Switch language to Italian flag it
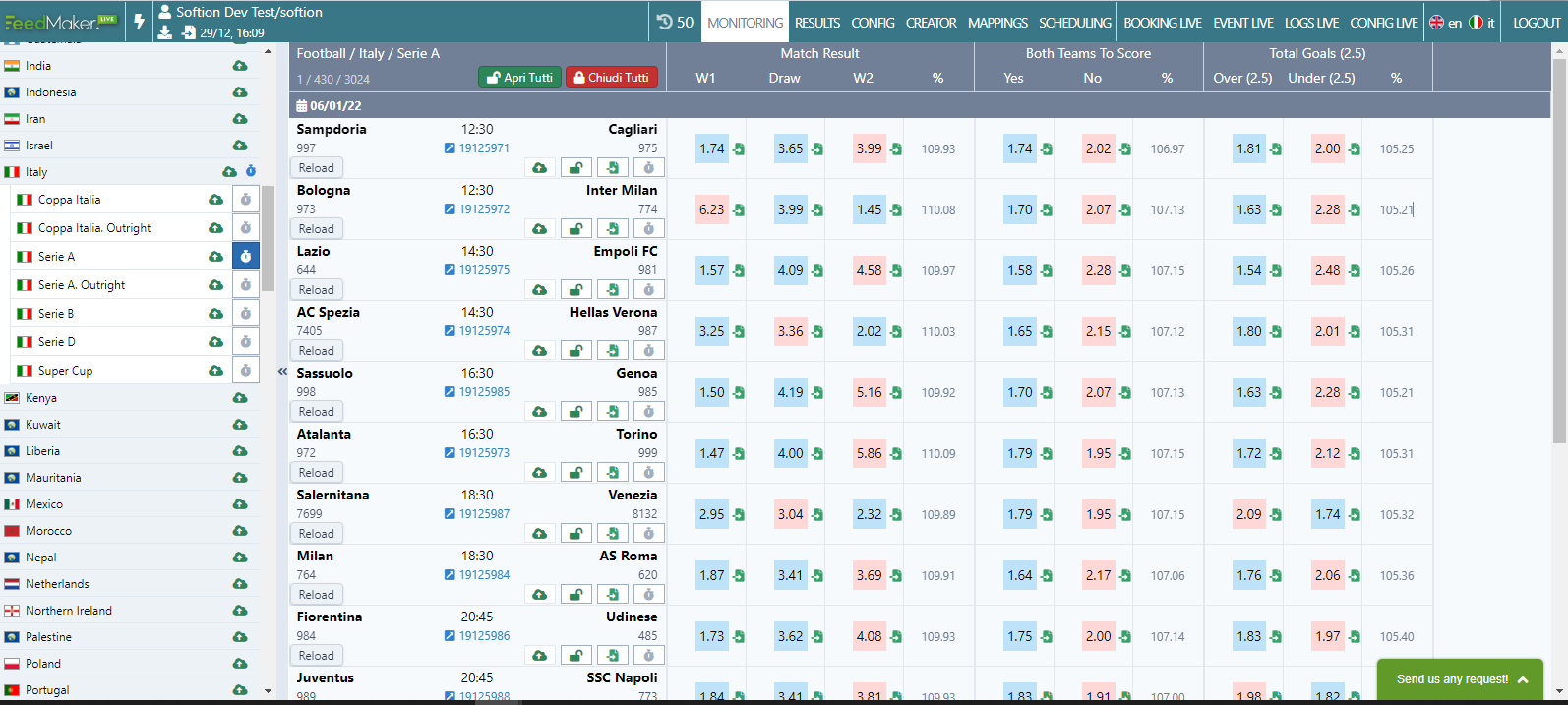1568x705 pixels. tap(1481, 22)
